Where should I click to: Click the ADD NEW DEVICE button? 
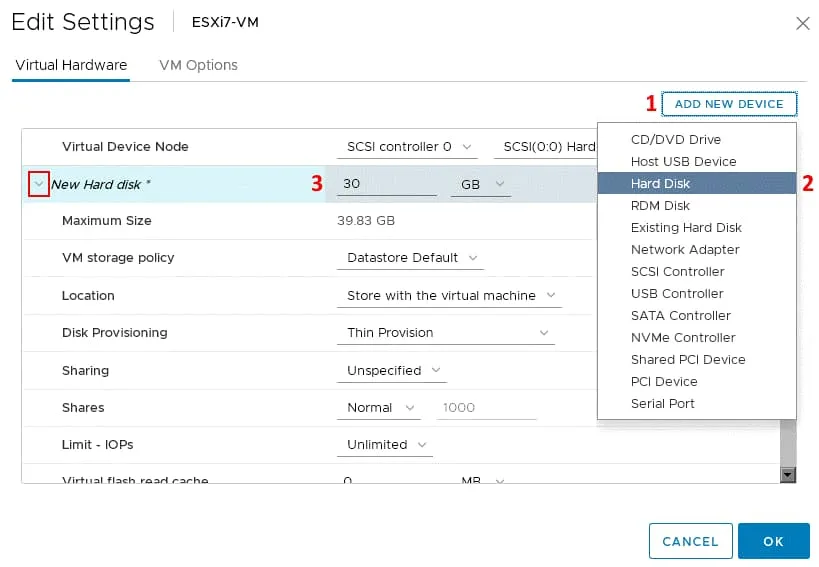(729, 104)
